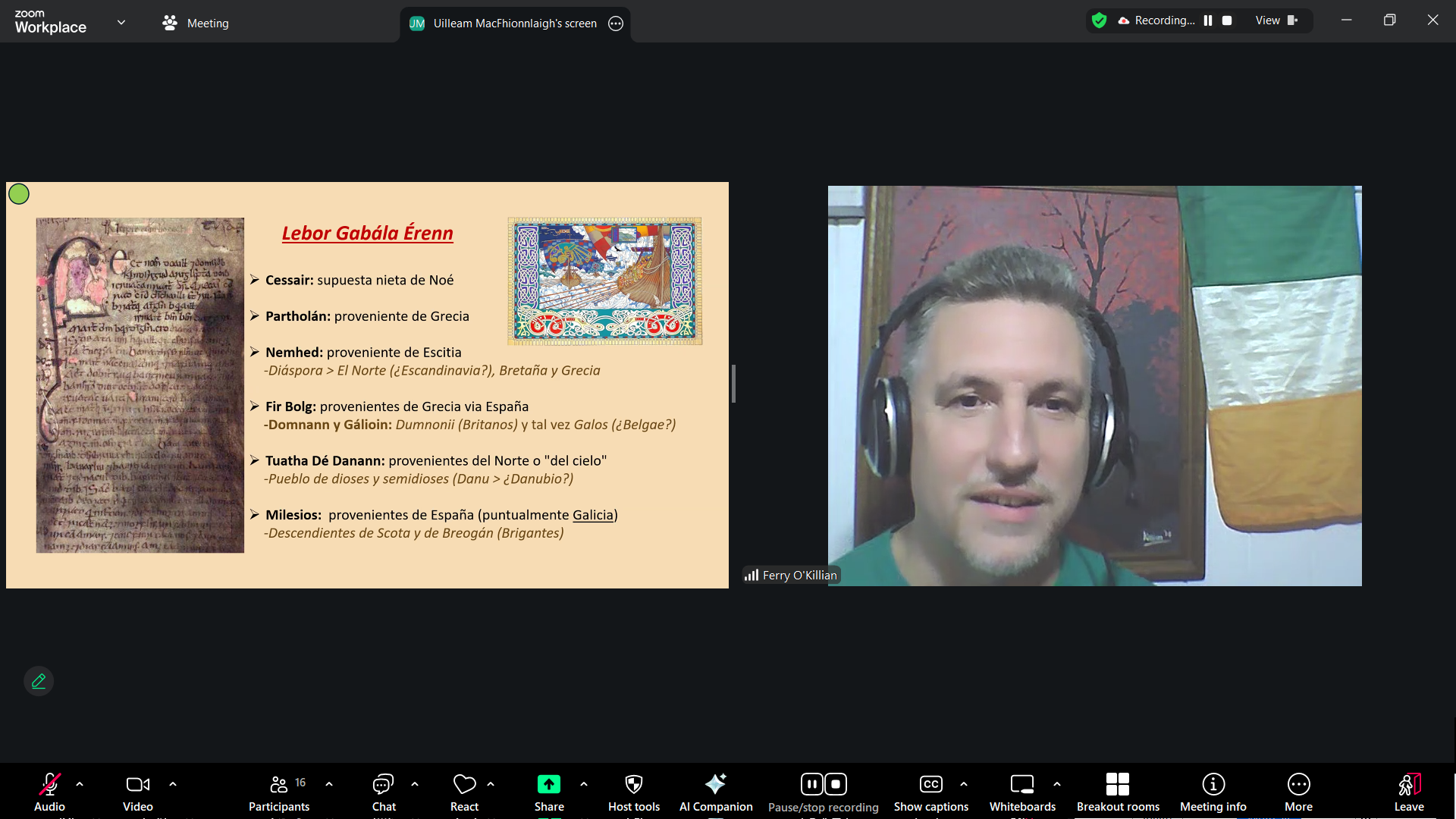Toggle Show captions
Screen dimensions: 1456x819
930,791
